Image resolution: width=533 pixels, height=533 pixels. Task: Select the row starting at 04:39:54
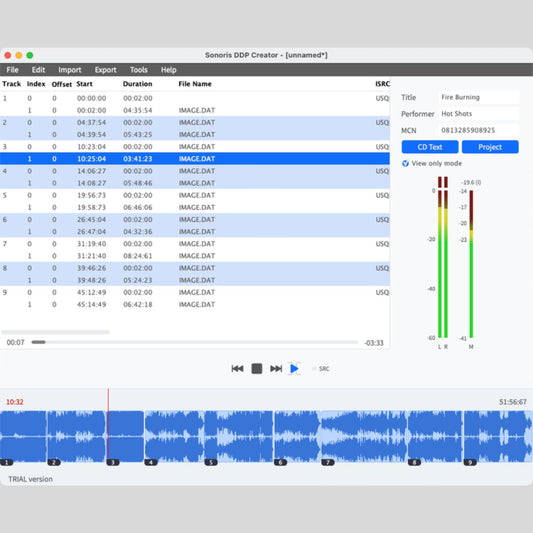coord(195,135)
